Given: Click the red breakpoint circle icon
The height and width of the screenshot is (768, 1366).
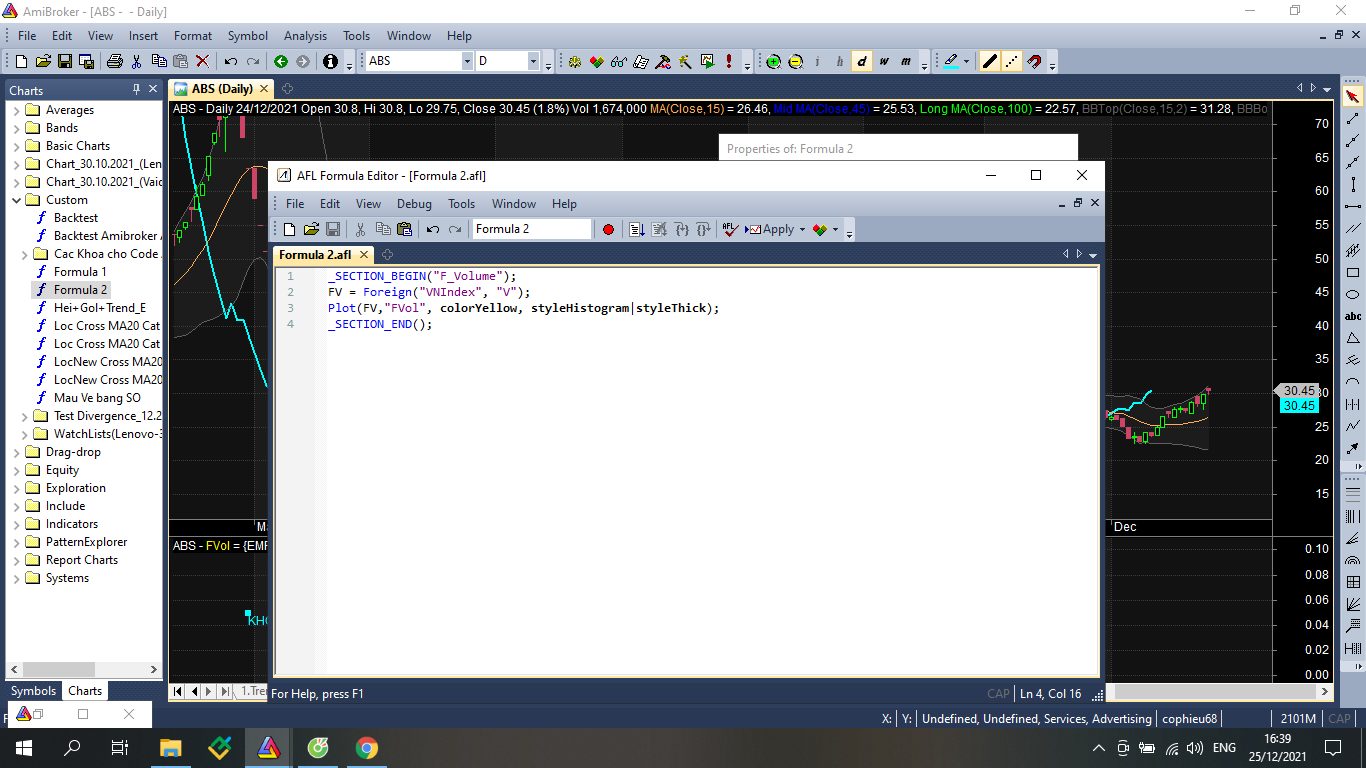Looking at the screenshot, I should point(608,229).
